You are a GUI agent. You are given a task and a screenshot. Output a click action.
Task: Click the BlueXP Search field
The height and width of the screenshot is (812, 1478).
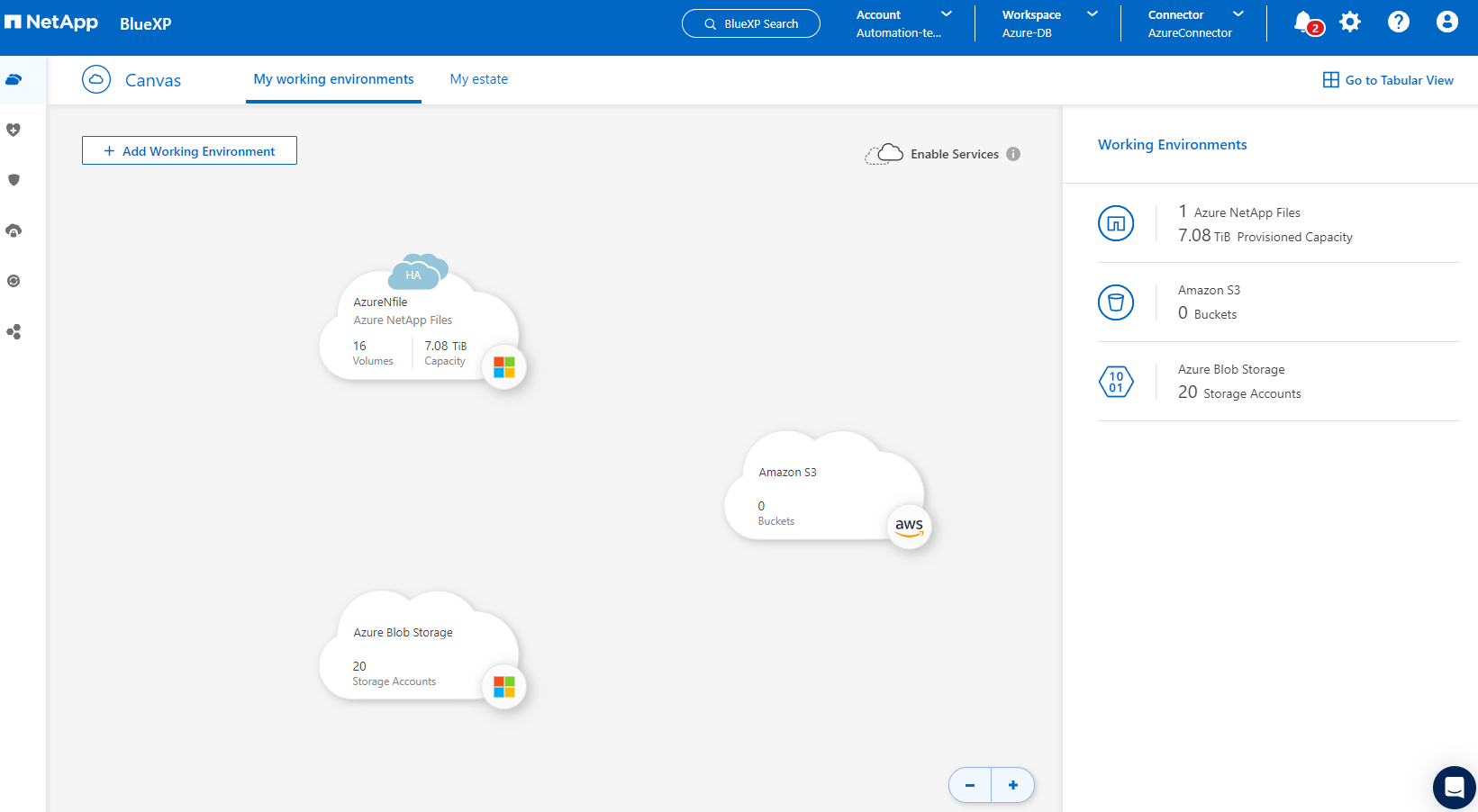[x=751, y=23]
